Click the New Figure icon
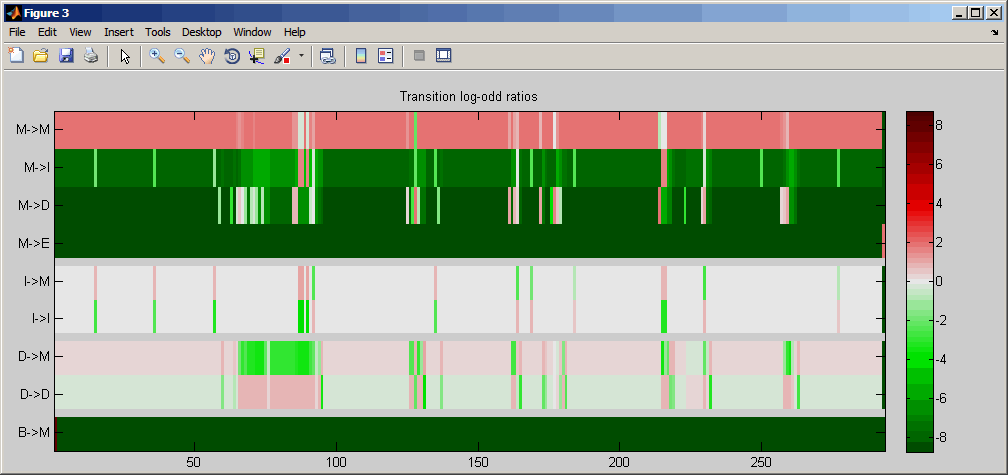1008x475 pixels. 16,56
